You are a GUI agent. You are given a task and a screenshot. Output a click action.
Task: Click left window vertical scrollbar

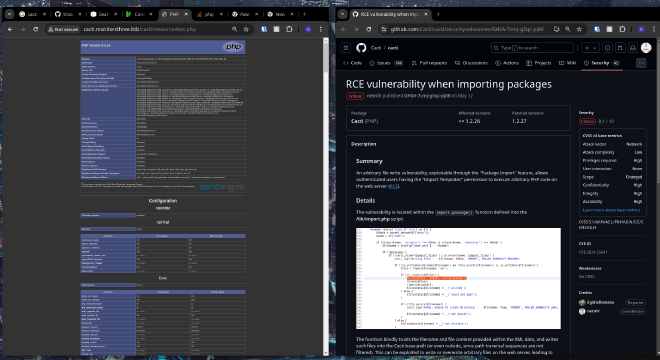[x=326, y=197]
